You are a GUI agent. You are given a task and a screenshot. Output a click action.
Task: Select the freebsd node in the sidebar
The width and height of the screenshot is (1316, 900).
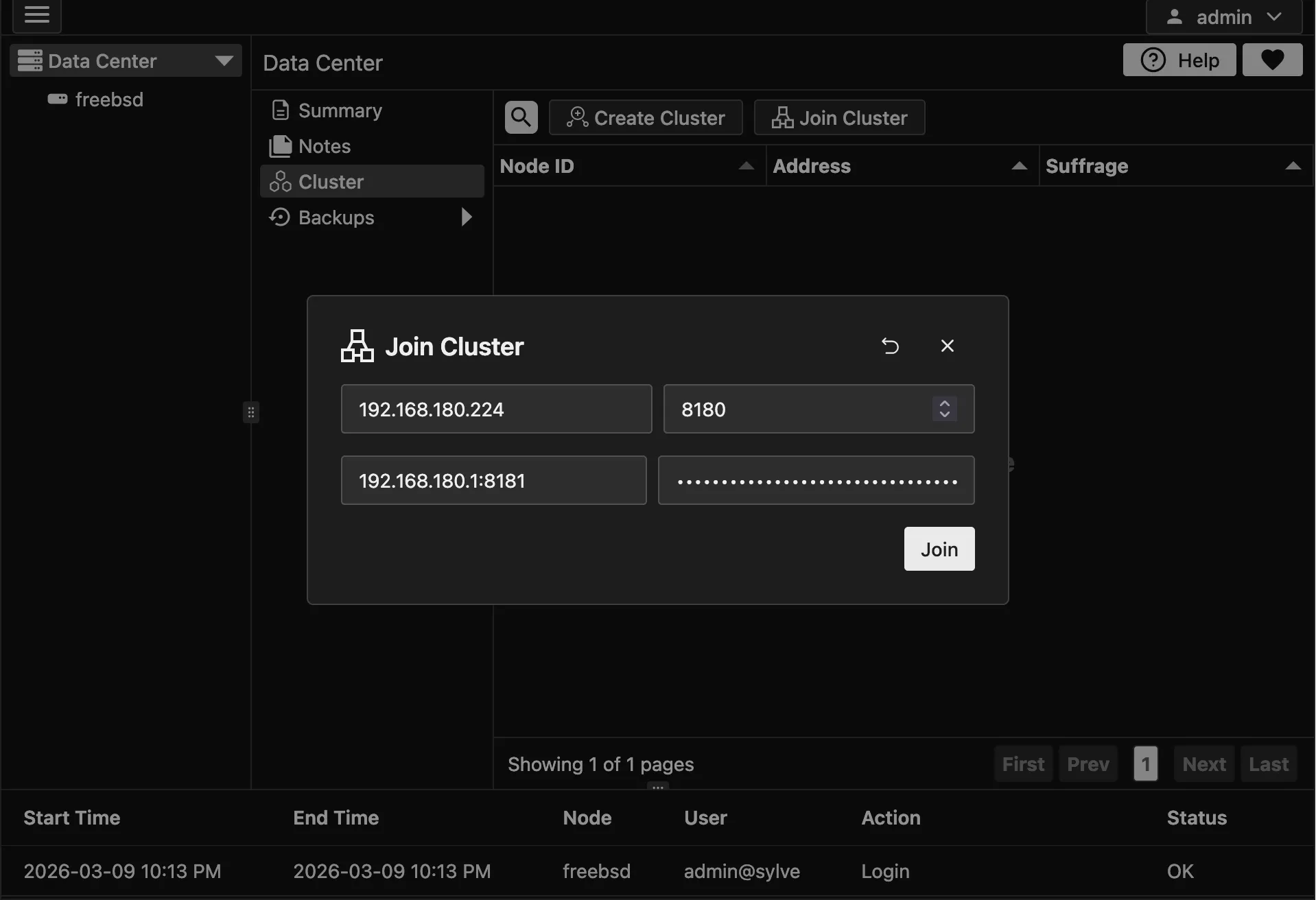(108, 99)
